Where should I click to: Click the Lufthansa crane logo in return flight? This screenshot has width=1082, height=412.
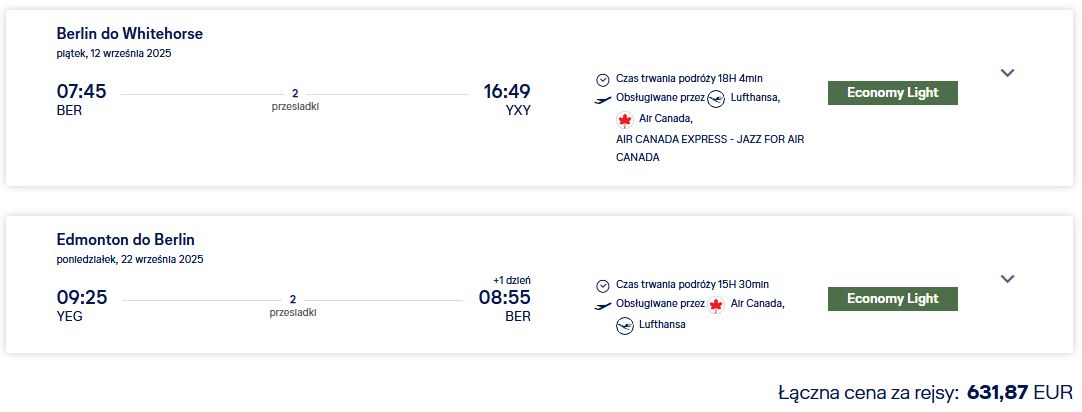624,324
